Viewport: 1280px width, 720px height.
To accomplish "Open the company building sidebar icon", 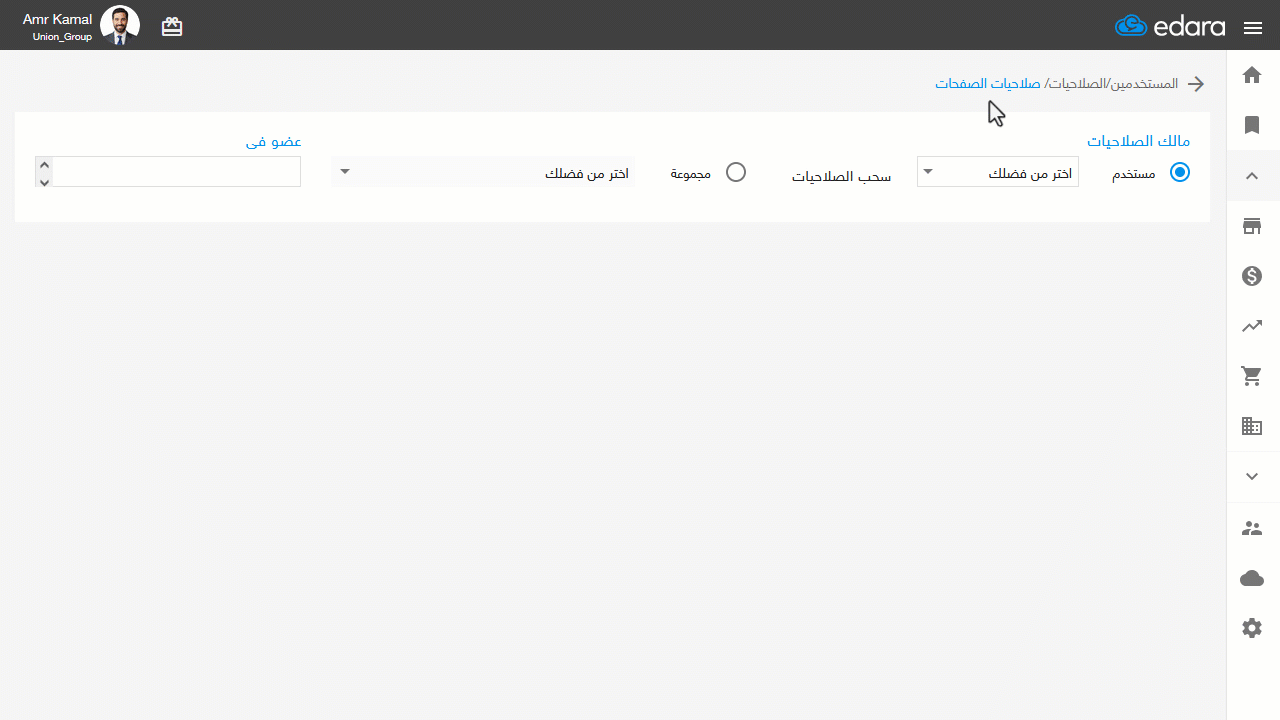I will (1252, 426).
